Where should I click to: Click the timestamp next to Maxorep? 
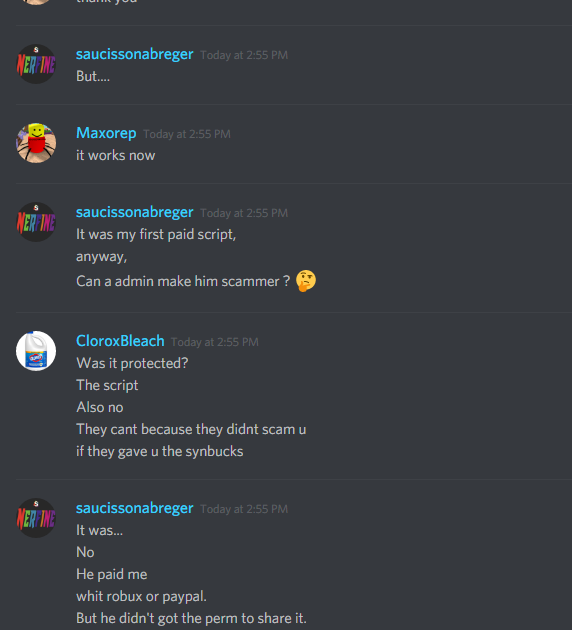pyautogui.click(x=187, y=134)
